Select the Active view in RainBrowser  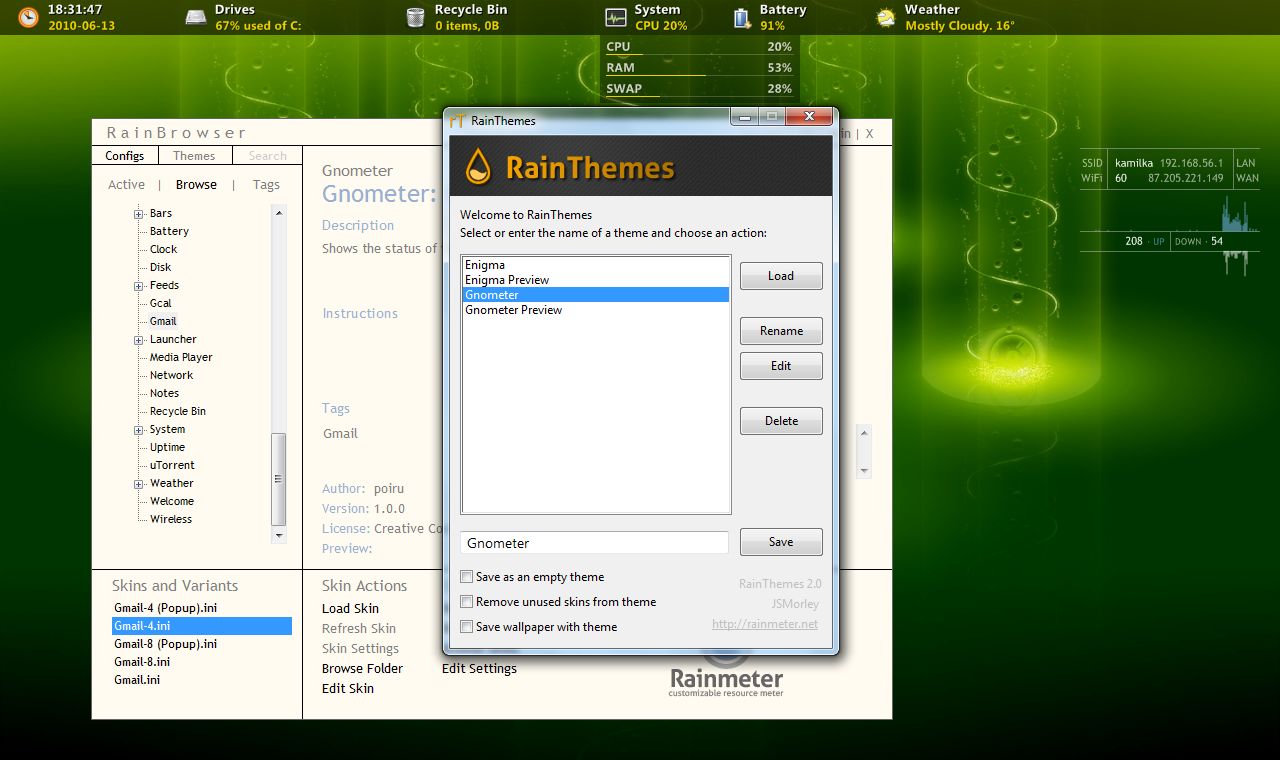pyautogui.click(x=126, y=185)
